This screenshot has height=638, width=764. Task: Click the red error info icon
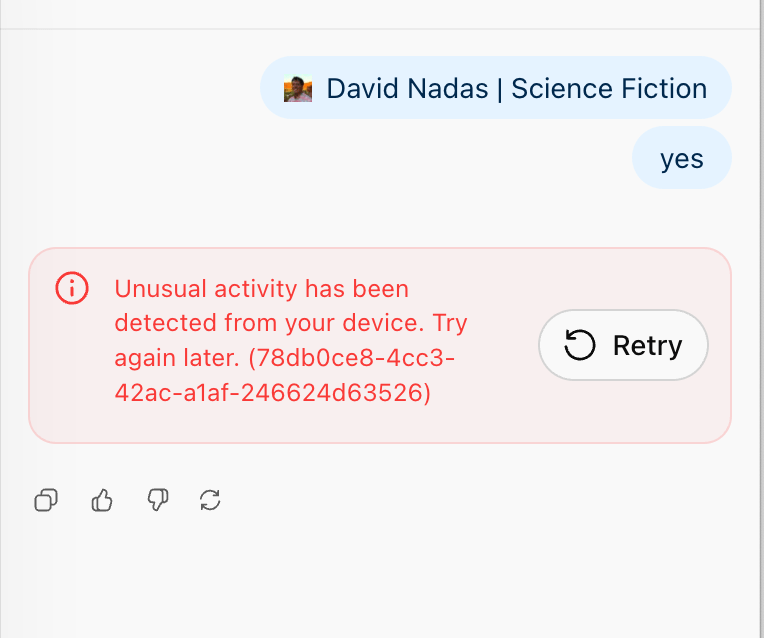coord(72,288)
